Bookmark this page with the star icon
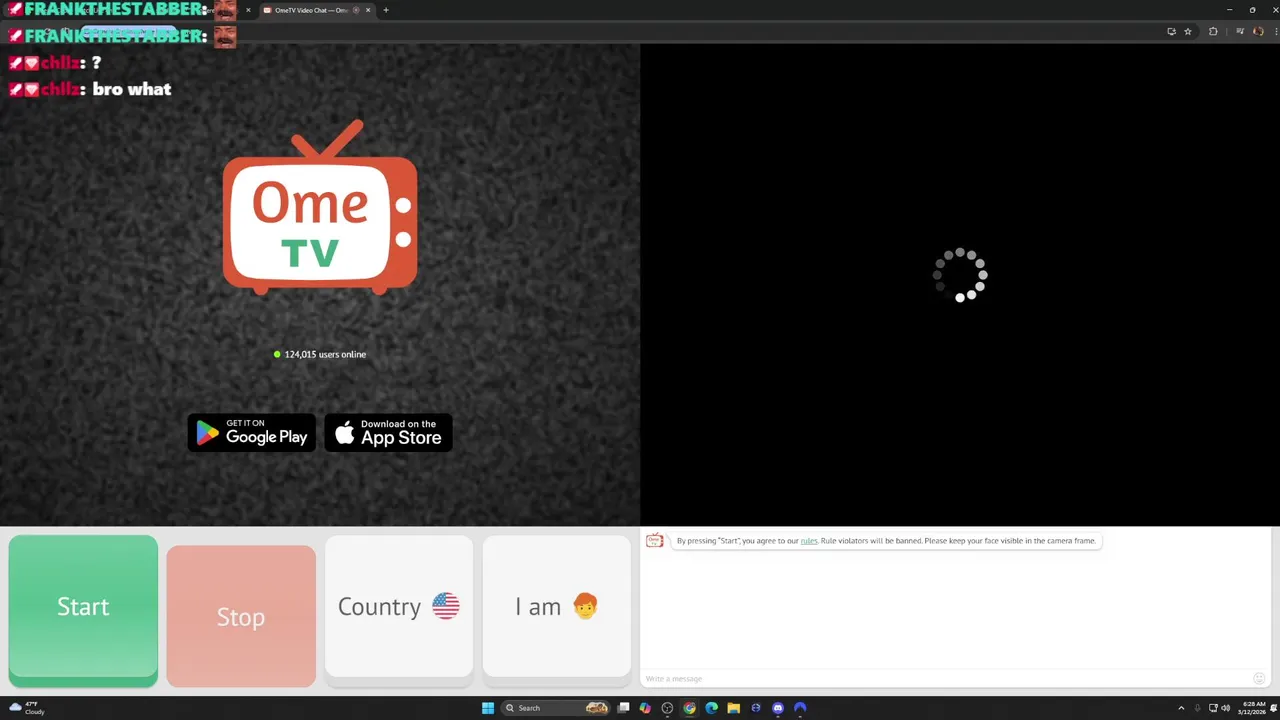The width and height of the screenshot is (1280, 720). tap(1188, 31)
